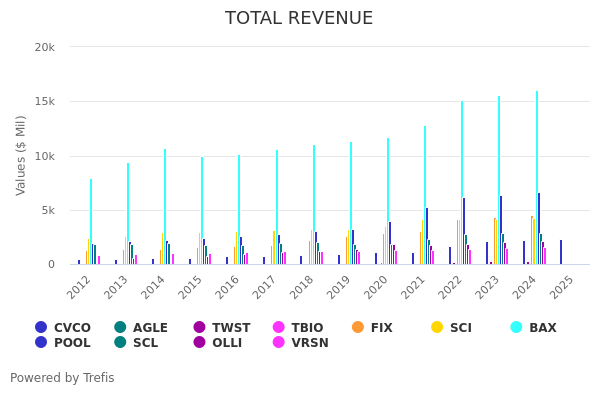Click the VRSN legend entry
600x400 pixels.
(300, 343)
